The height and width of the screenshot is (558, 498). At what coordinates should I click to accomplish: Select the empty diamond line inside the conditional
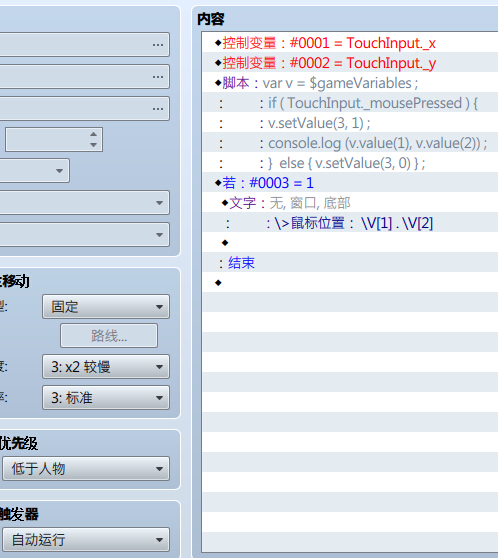coord(350,243)
